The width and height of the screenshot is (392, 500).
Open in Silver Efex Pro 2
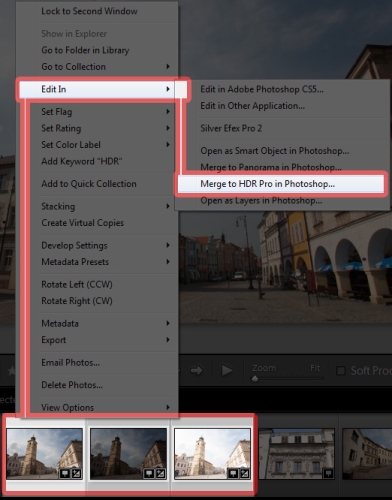[x=231, y=128]
